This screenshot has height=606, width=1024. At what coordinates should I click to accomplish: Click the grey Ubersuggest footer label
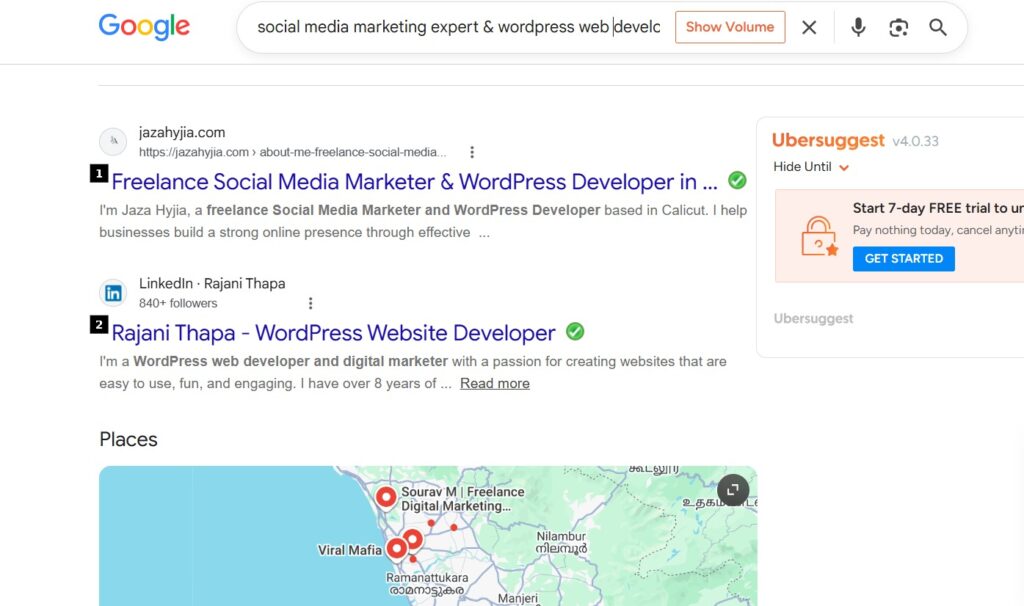pos(813,319)
